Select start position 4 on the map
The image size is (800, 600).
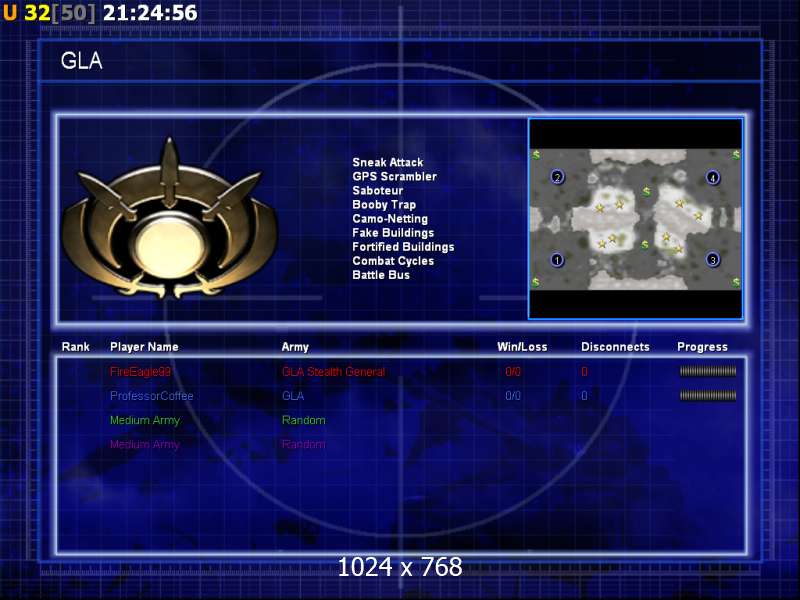(x=713, y=177)
